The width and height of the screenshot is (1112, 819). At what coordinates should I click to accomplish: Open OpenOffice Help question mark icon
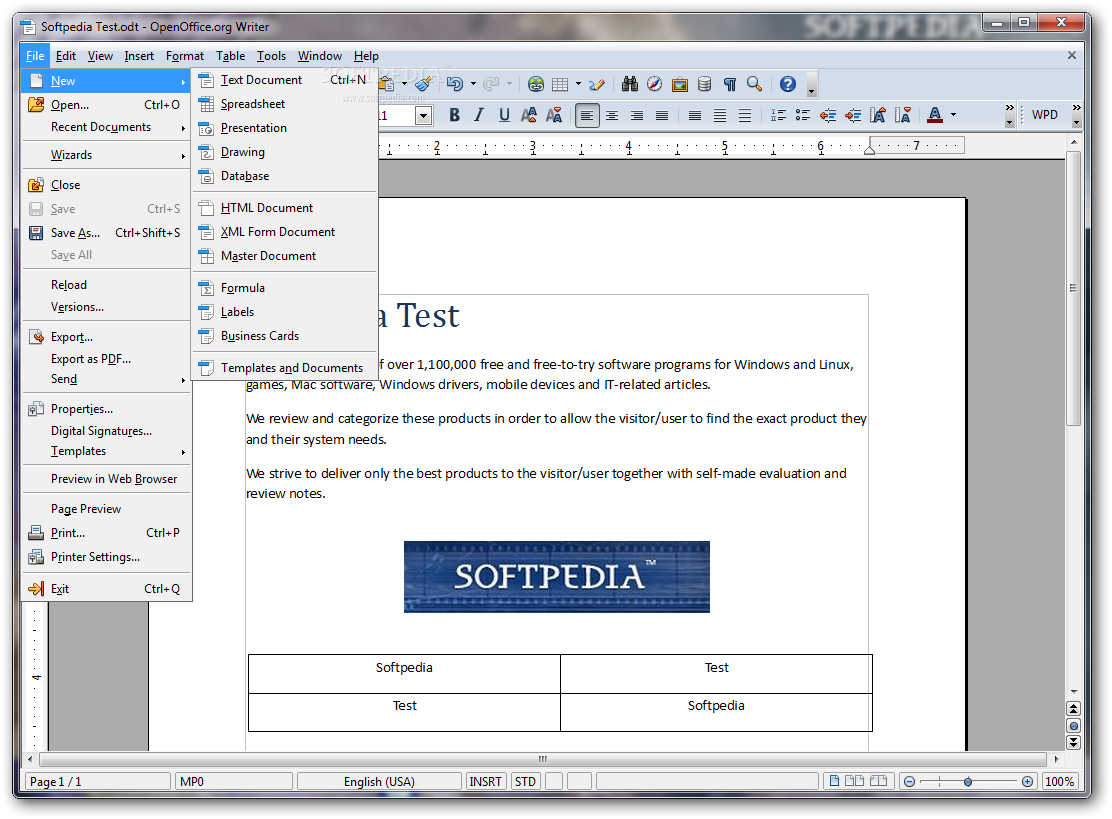tap(788, 84)
